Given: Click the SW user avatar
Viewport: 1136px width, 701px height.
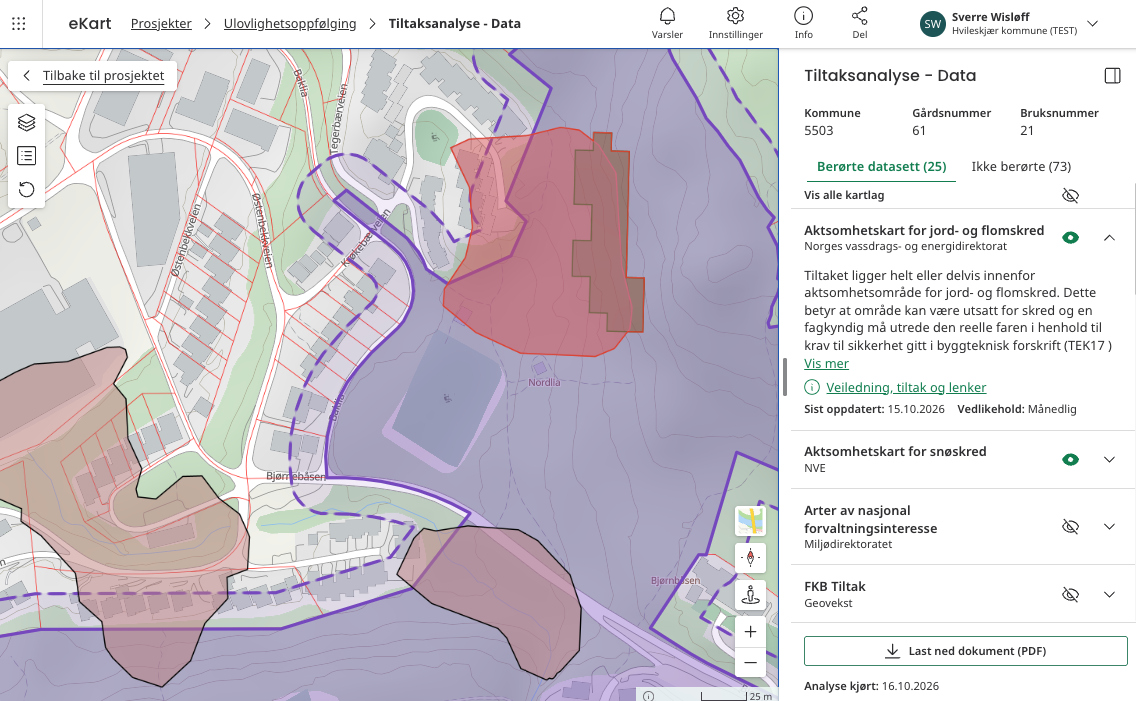Looking at the screenshot, I should (x=932, y=24).
